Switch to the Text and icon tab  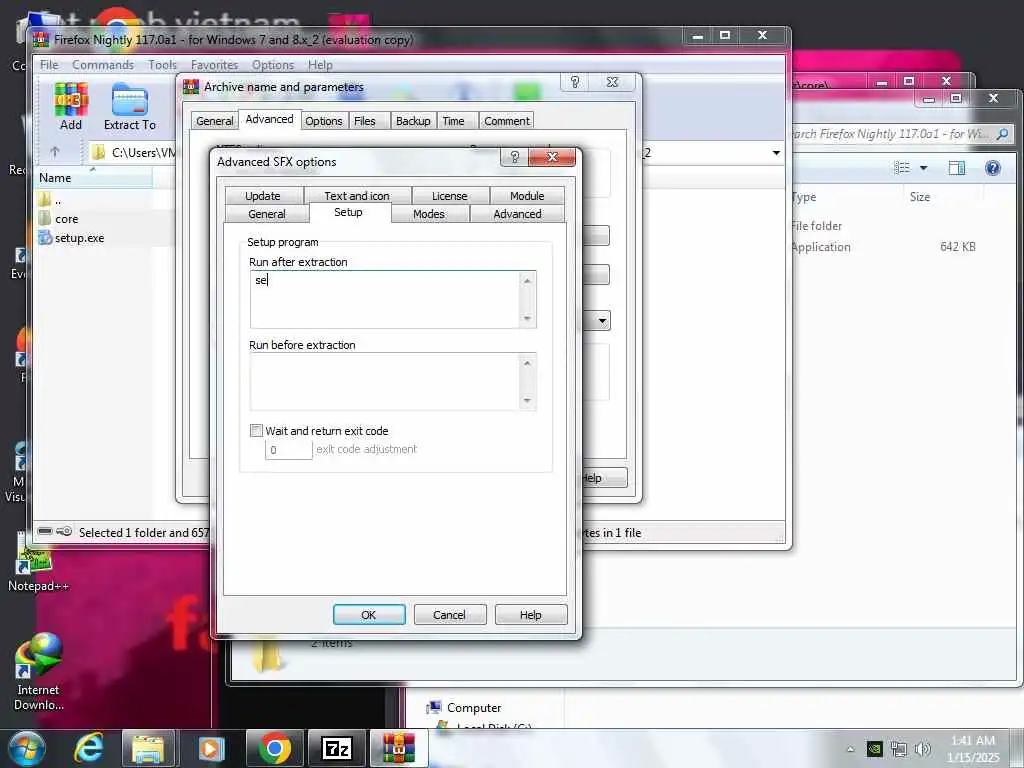357,196
